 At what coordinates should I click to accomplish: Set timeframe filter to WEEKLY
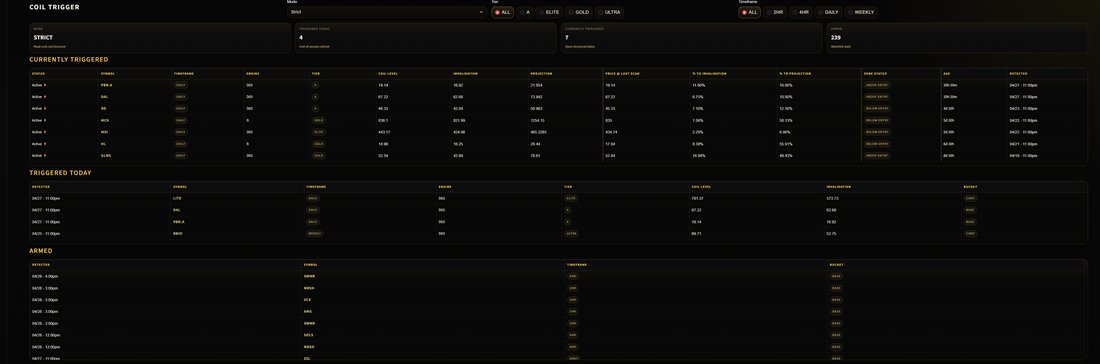(861, 12)
